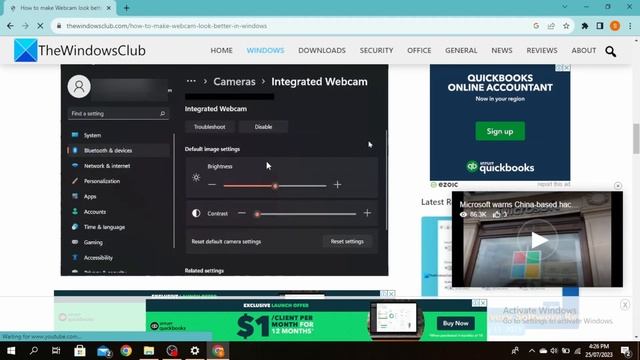Open the Extensions puzzle icon
640x360 pixels.
tap(584, 26)
